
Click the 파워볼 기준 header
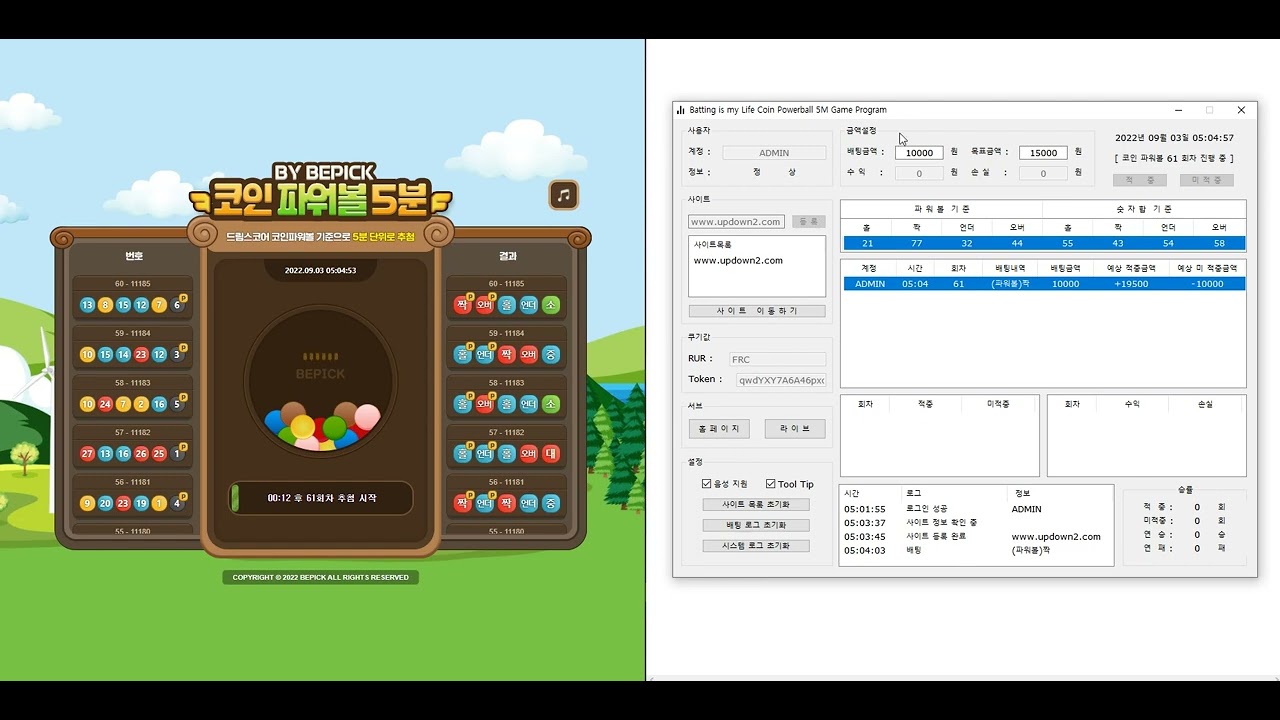(x=942, y=209)
